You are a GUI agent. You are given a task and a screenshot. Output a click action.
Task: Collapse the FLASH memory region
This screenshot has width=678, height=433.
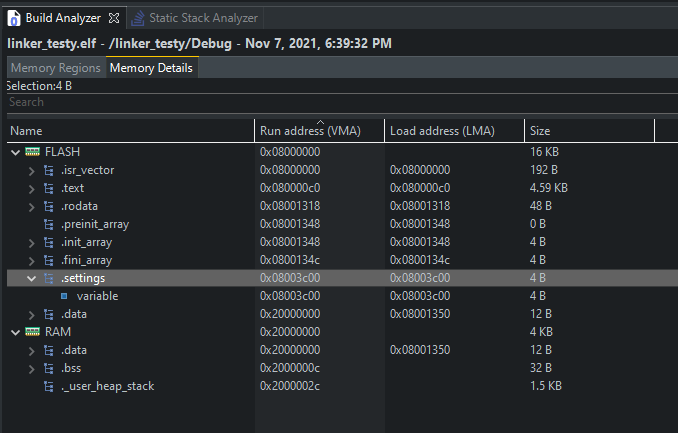tap(15, 152)
